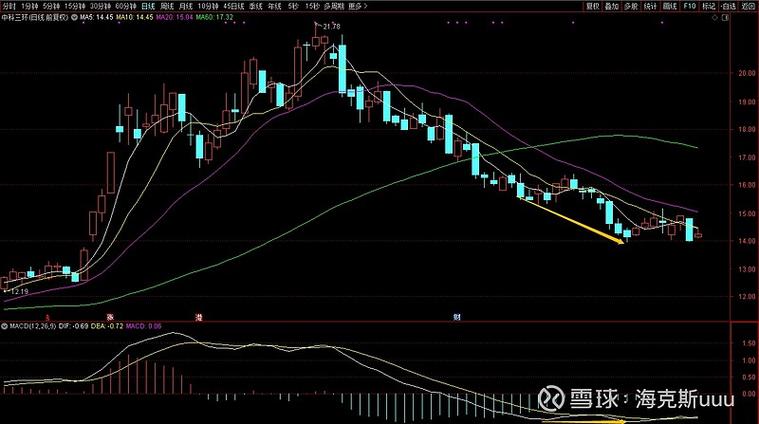Select the 年线 yearly chart tab
The image size is (759, 424).
[274, 6]
